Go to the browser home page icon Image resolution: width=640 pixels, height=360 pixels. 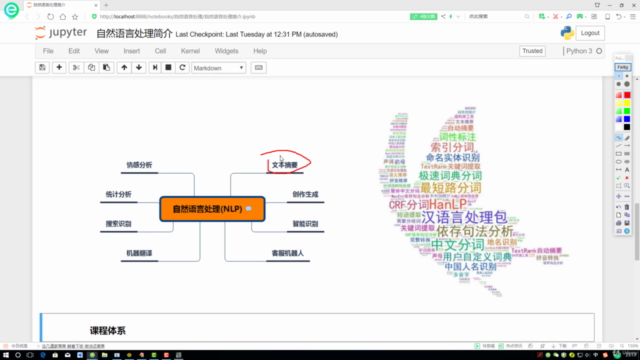point(63,17)
